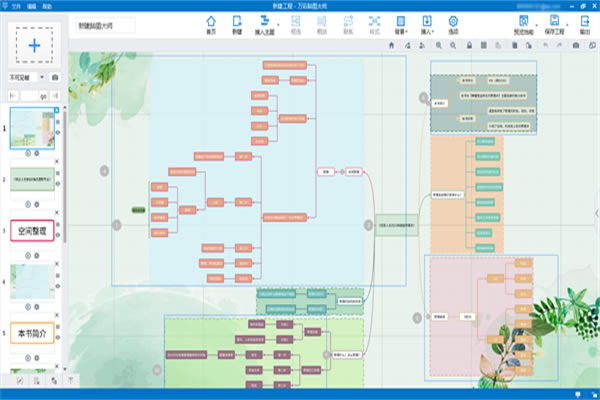
Task: Click the lock icon in secondary toolbar
Action: (469, 45)
